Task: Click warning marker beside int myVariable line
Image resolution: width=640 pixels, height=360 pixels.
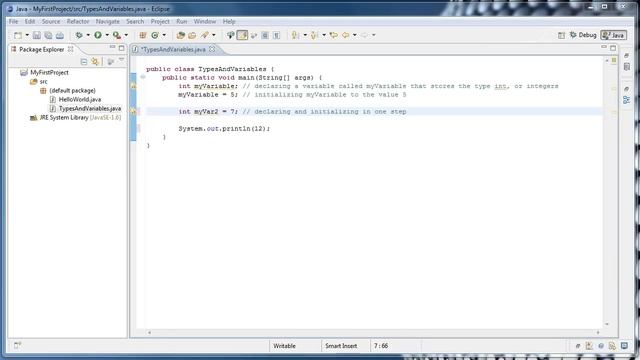Action: click(x=133, y=86)
